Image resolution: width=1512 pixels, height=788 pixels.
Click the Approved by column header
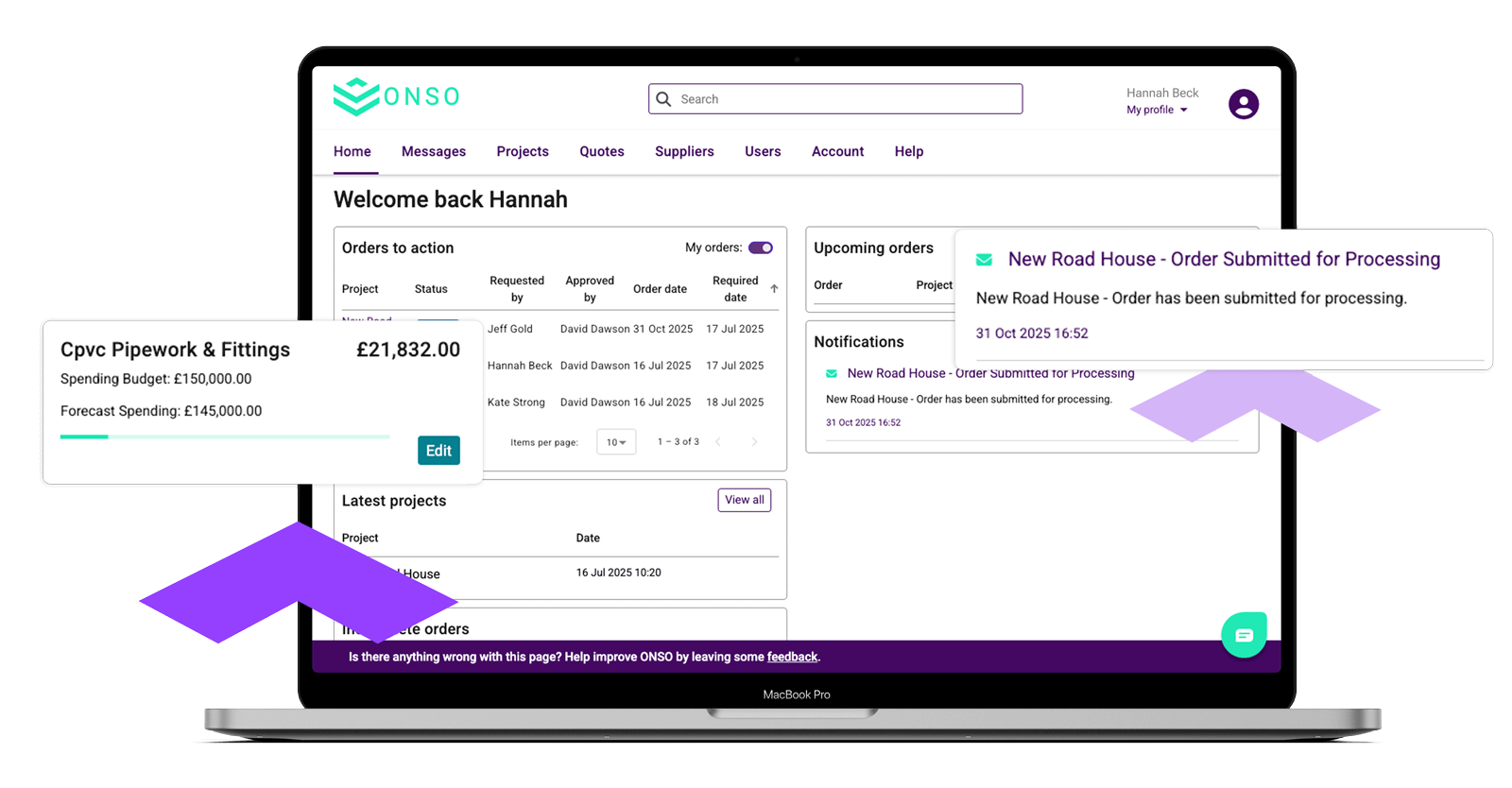590,289
